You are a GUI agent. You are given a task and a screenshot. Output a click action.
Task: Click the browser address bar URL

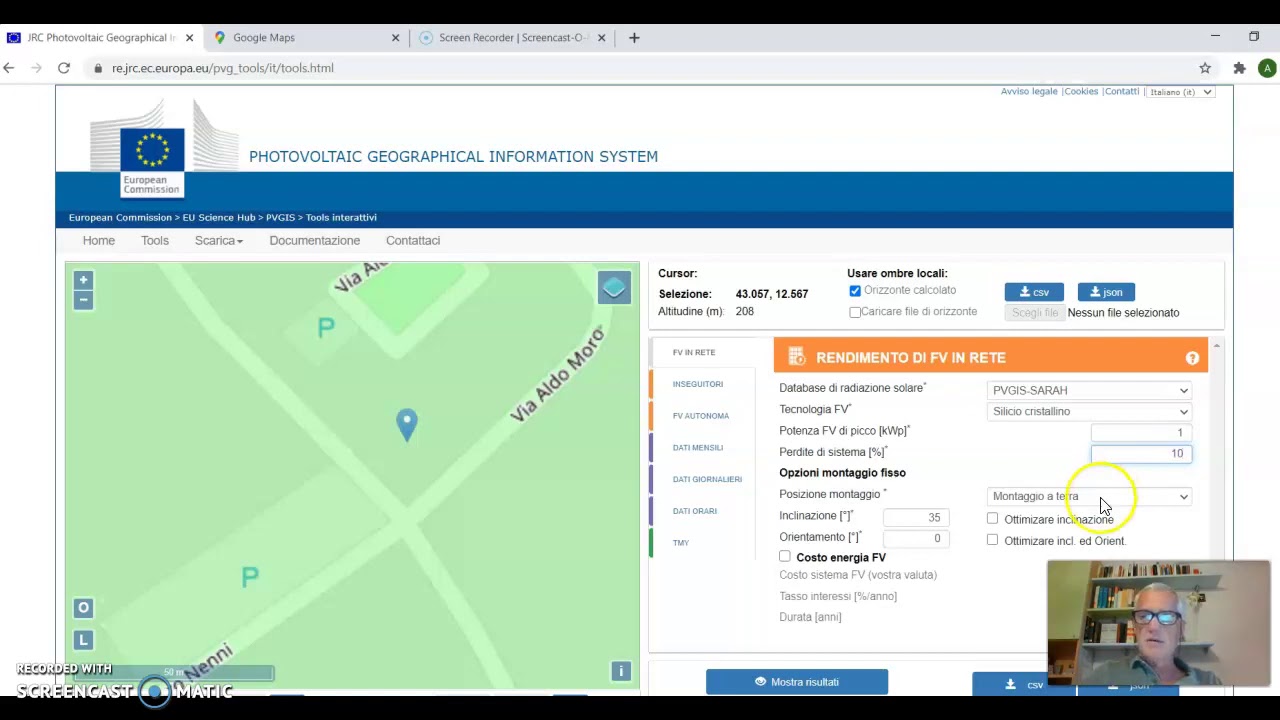tap(223, 68)
